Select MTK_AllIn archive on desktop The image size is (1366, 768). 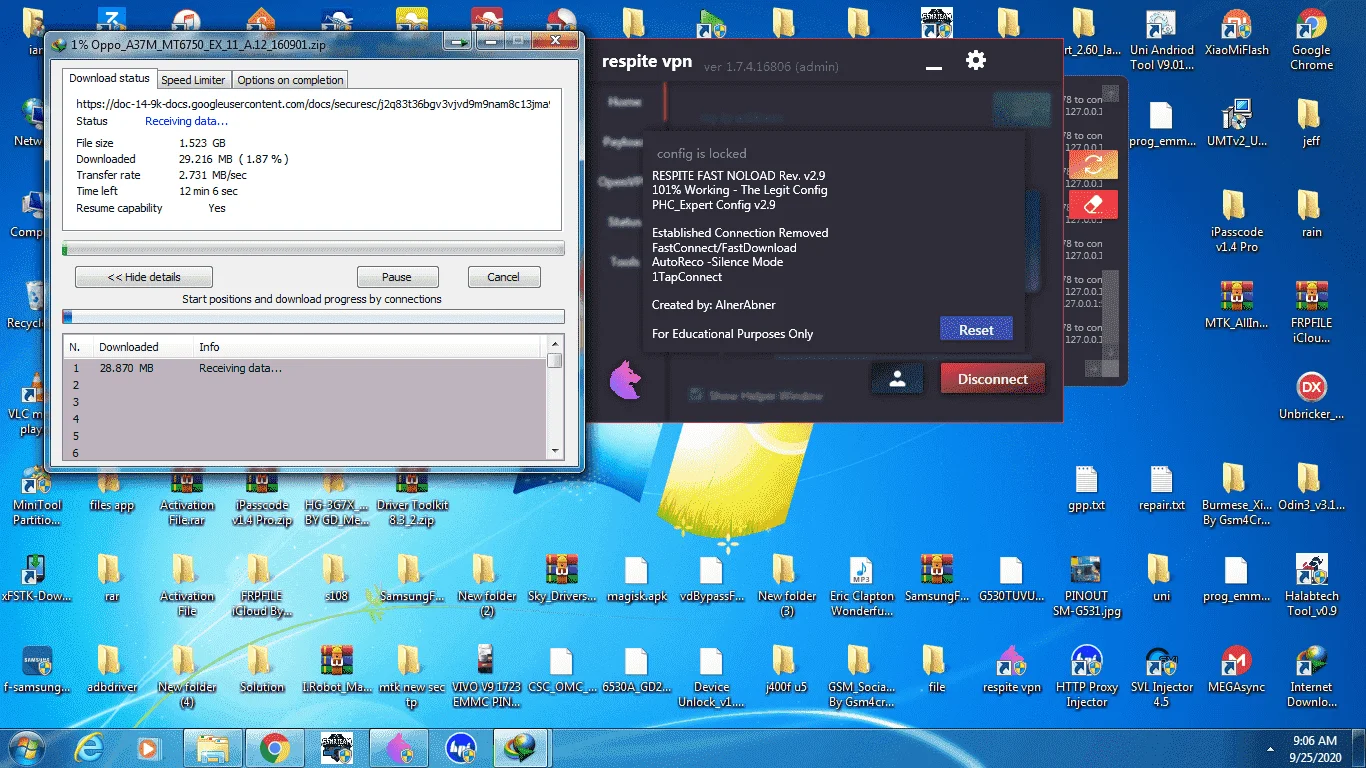[x=1236, y=307]
